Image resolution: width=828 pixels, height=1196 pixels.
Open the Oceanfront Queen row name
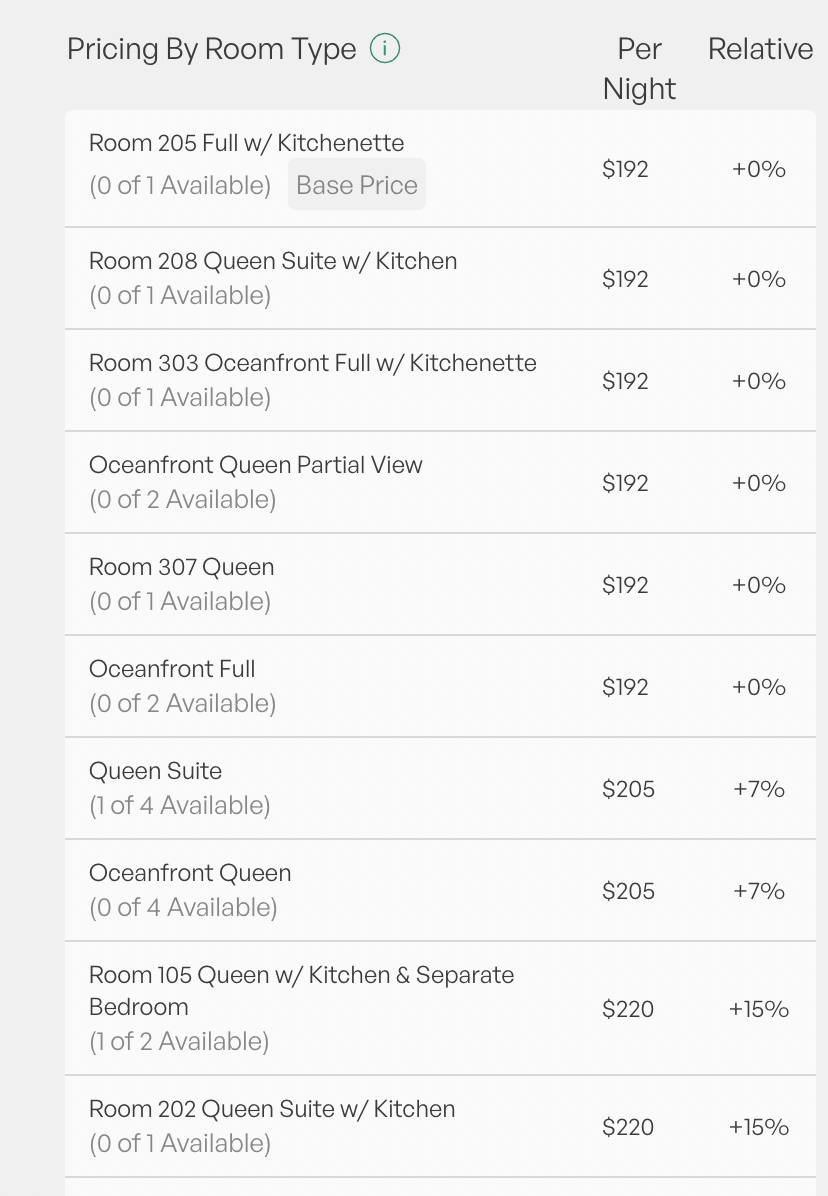click(x=190, y=873)
